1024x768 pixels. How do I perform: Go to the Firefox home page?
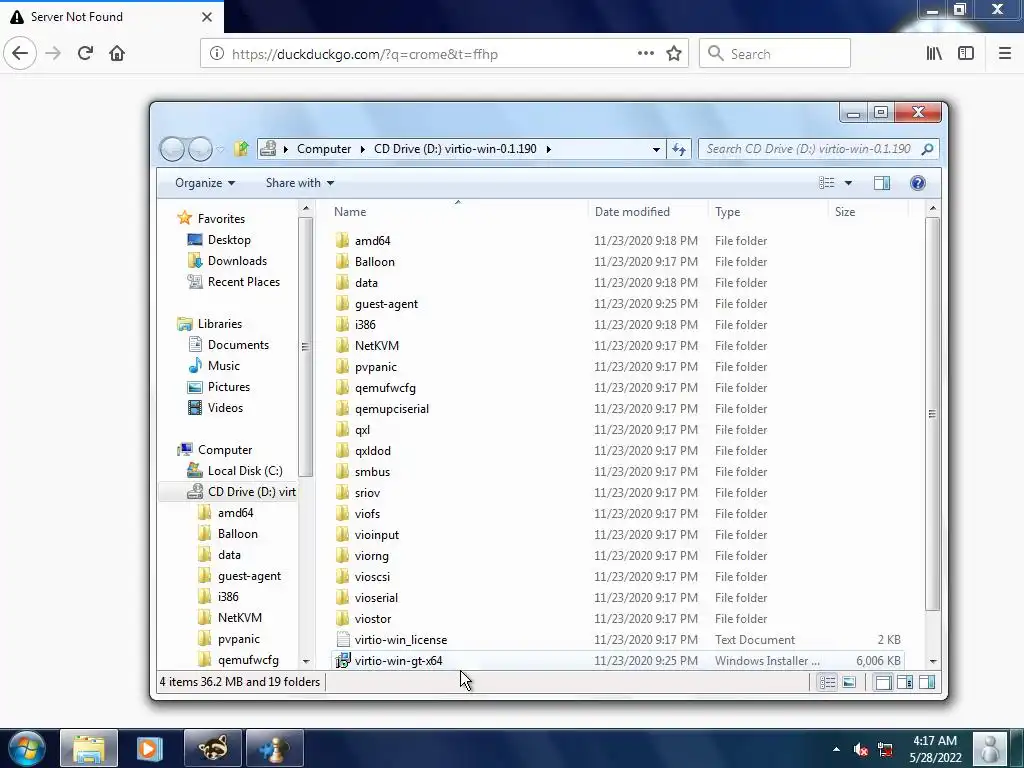[x=117, y=54]
